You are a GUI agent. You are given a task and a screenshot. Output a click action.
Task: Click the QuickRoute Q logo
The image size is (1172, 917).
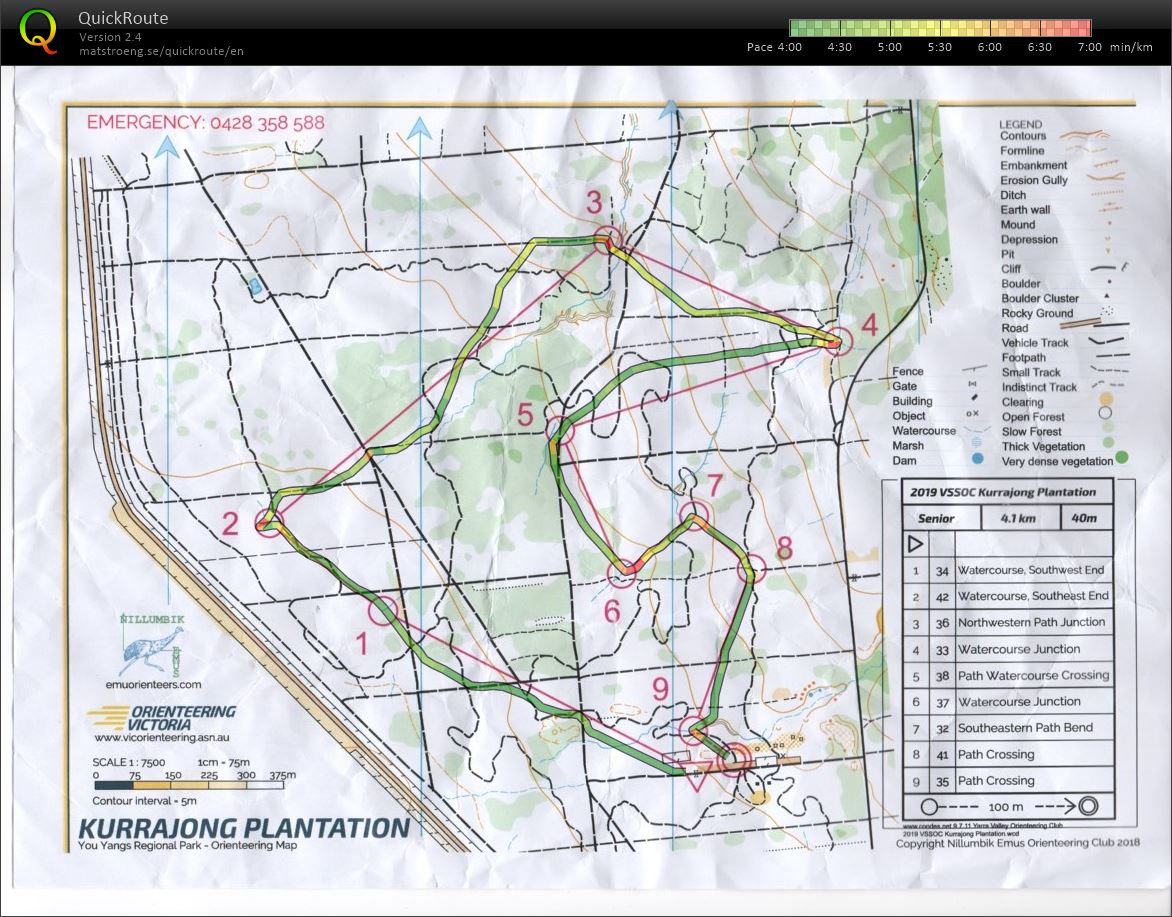38,30
